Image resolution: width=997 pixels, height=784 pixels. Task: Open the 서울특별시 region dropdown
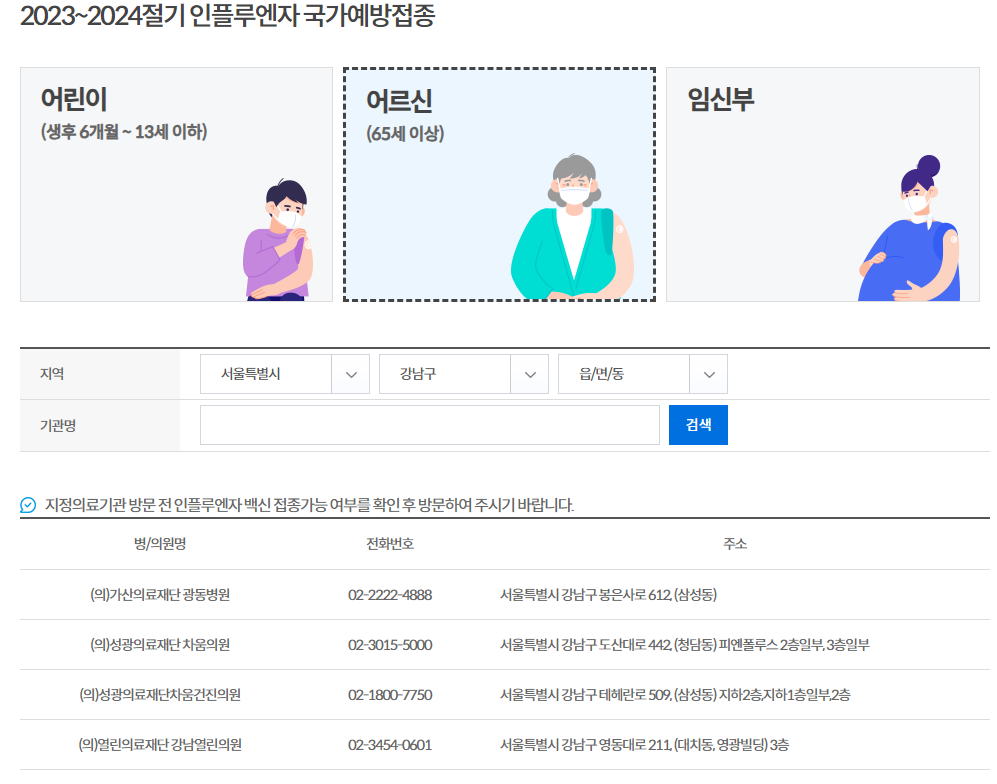(284, 374)
